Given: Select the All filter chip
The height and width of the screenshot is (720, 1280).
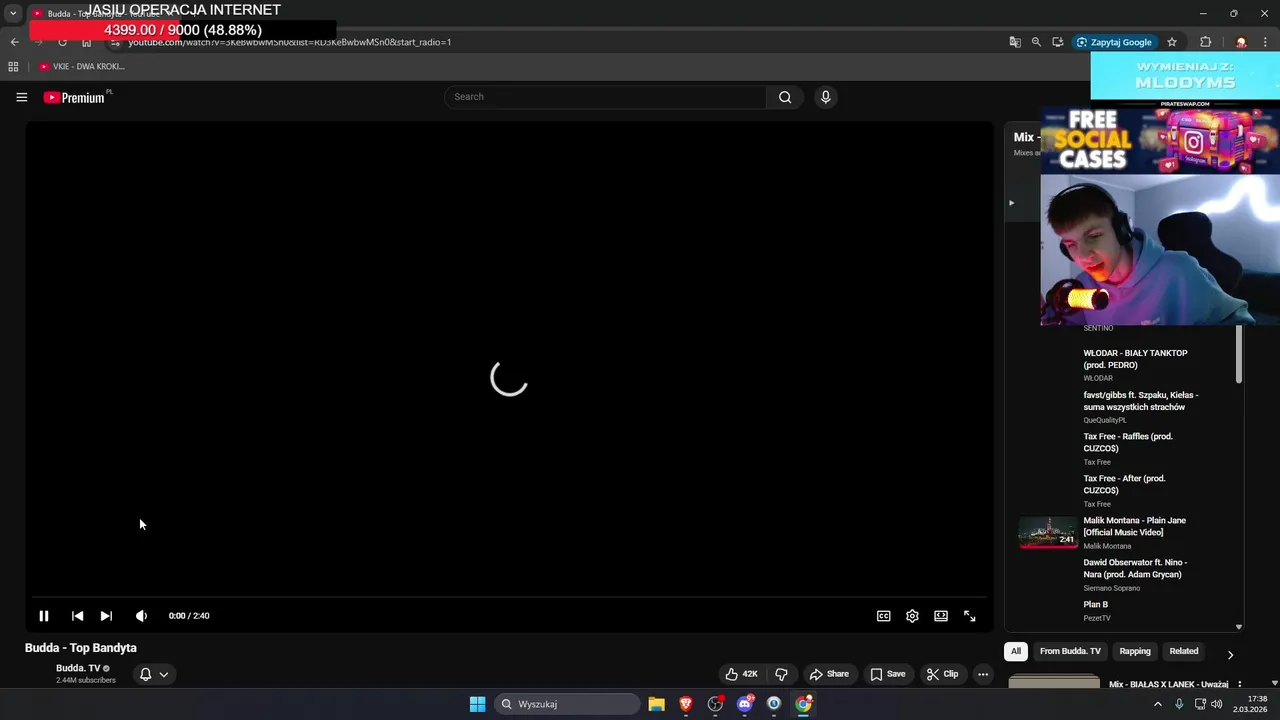Looking at the screenshot, I should pos(1016,651).
